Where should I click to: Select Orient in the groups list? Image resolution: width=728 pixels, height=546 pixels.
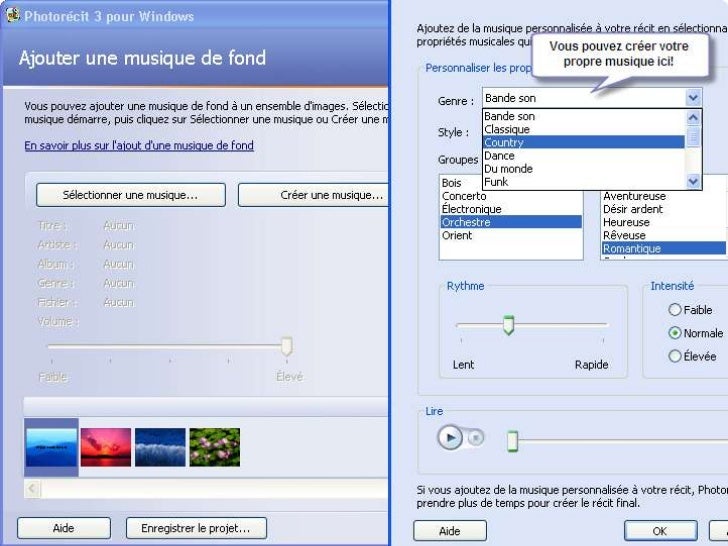(511, 235)
